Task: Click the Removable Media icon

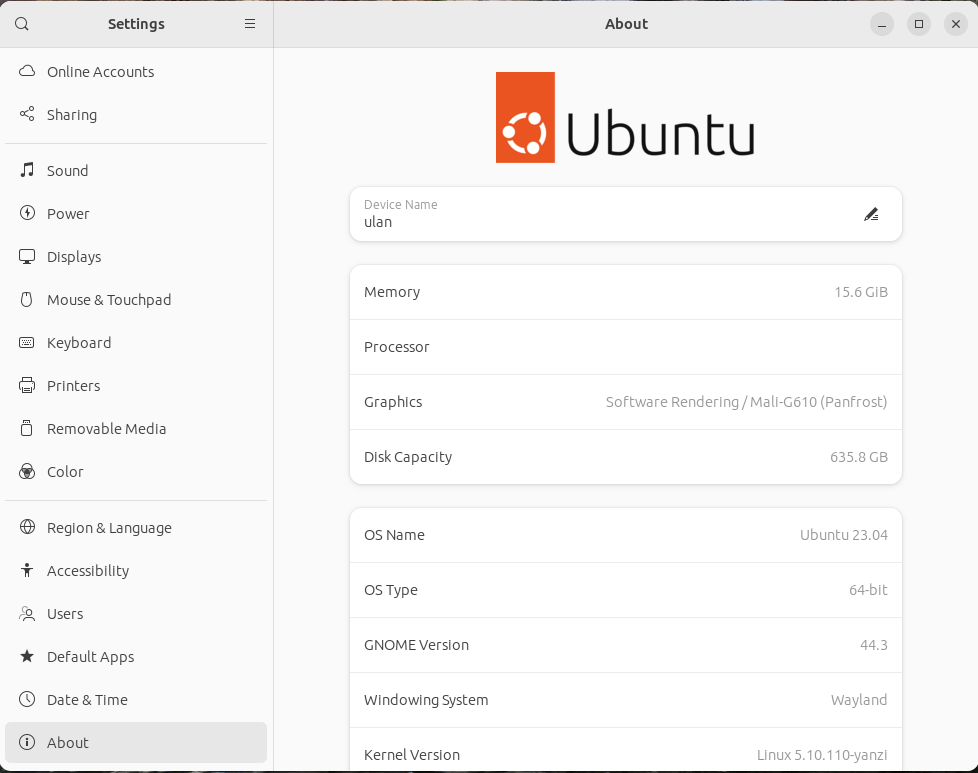Action: [27, 429]
